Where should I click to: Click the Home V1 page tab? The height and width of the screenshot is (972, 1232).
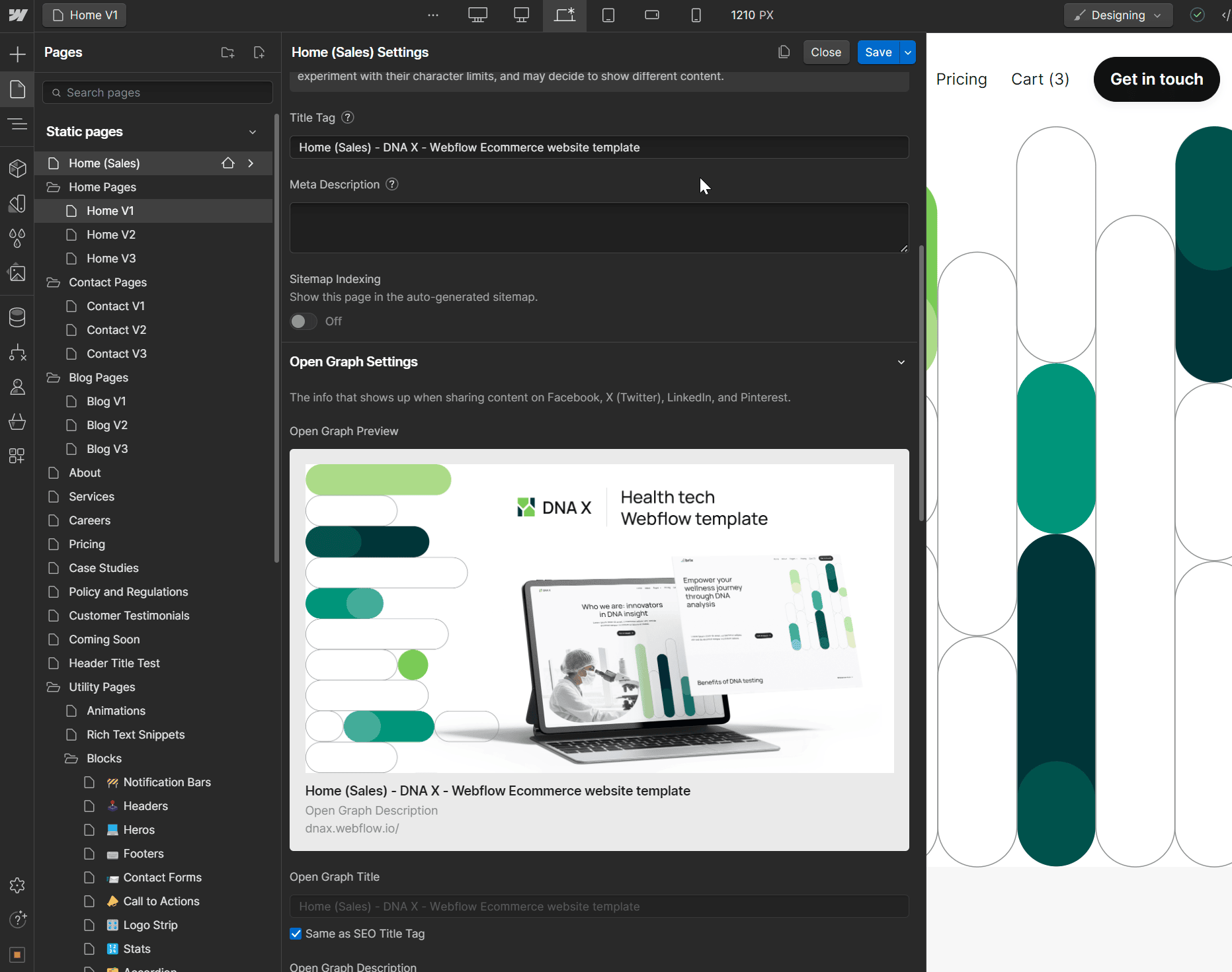click(85, 15)
